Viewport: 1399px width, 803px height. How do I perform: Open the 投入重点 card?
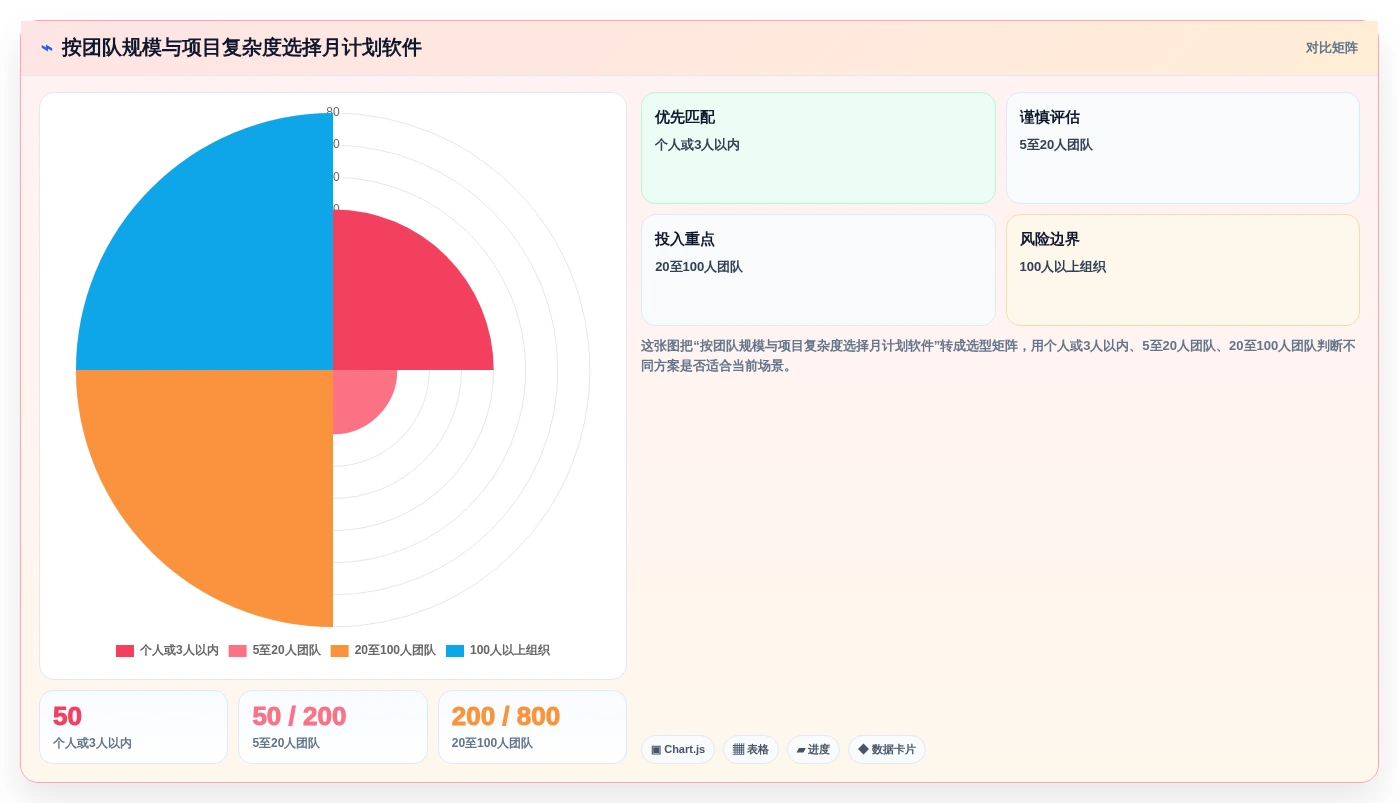(x=818, y=270)
